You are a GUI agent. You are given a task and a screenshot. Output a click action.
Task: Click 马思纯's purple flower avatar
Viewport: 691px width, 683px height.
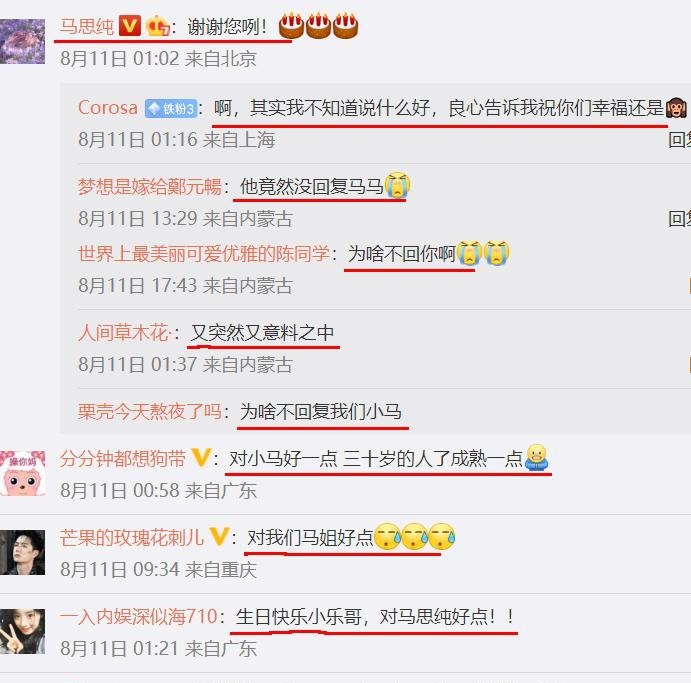tap(22, 41)
